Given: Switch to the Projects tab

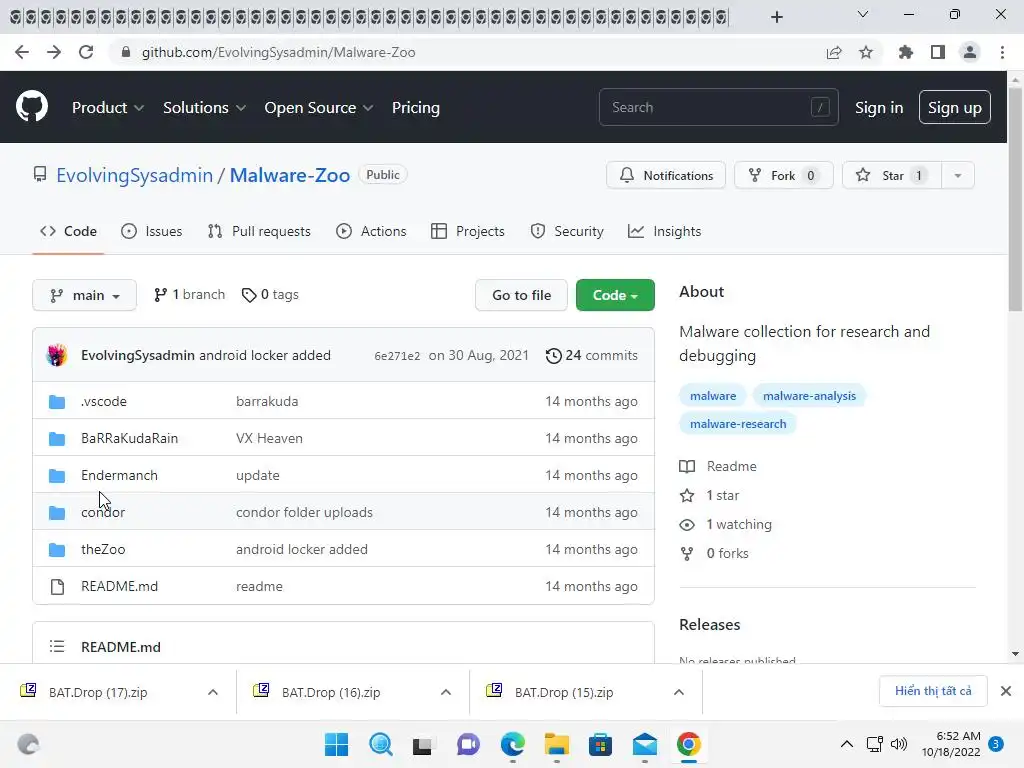Looking at the screenshot, I should coord(468,231).
